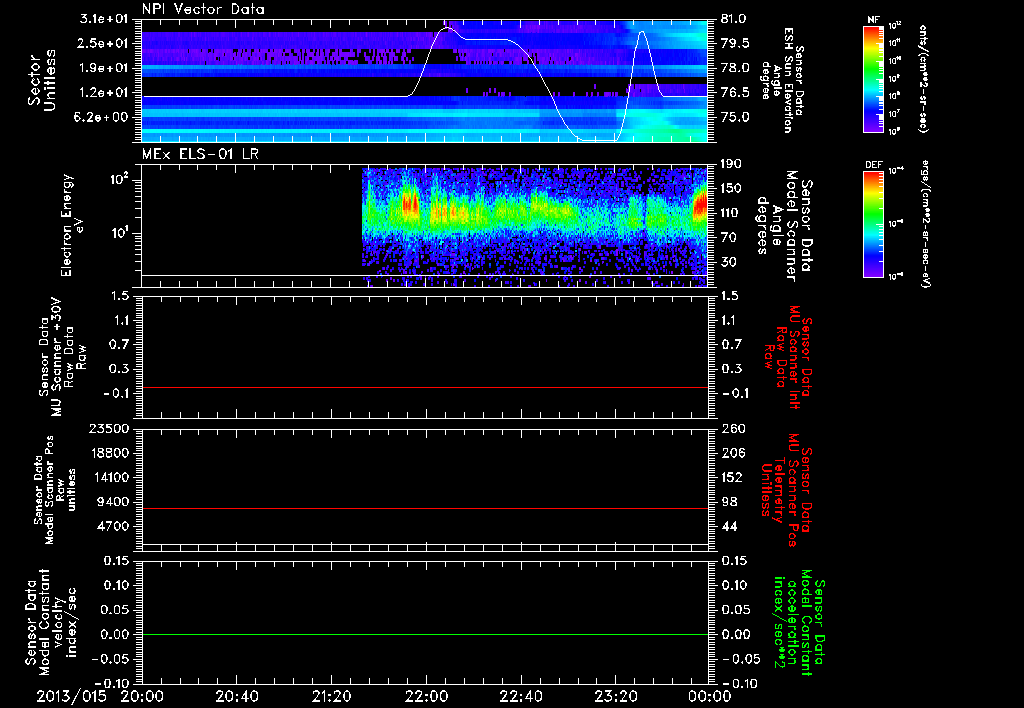The image size is (1024, 708).
Task: Click the 81.0 elevation angle tick label
Action: tap(735, 19)
